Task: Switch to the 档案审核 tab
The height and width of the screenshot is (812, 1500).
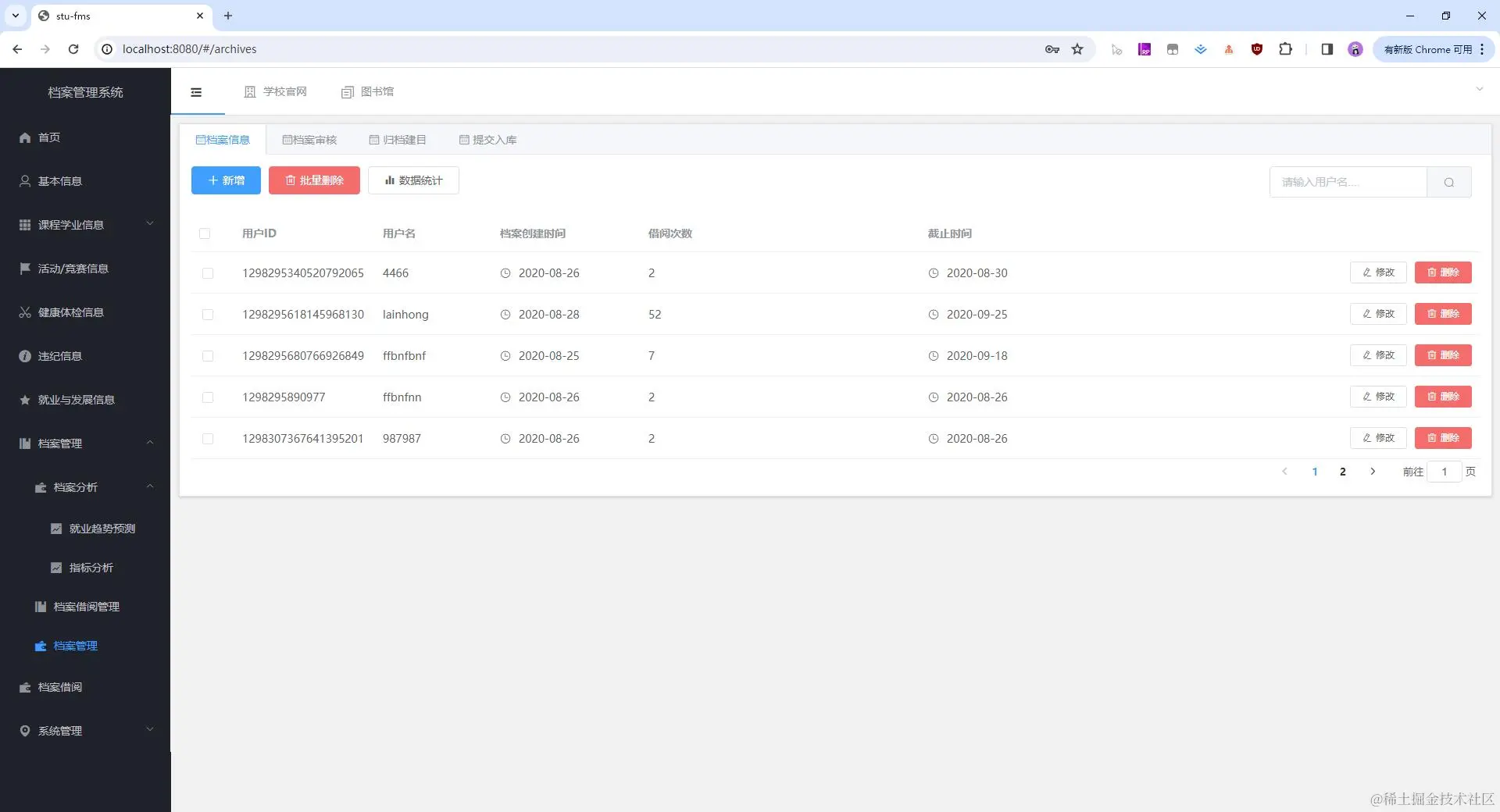Action: coord(309,140)
